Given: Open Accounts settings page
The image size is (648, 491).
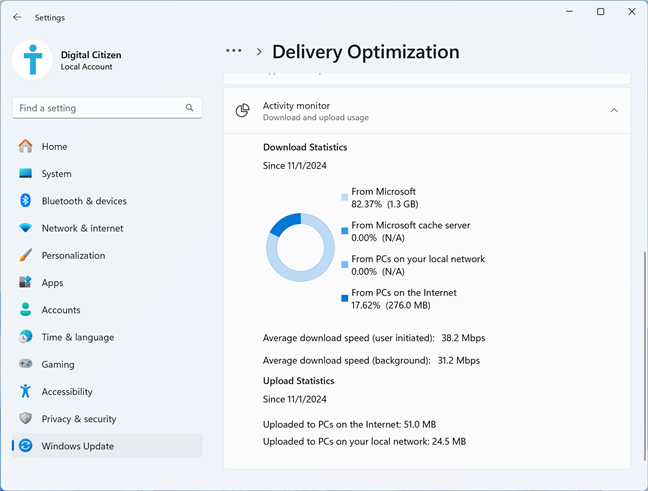Looking at the screenshot, I should pyautogui.click(x=107, y=310).
